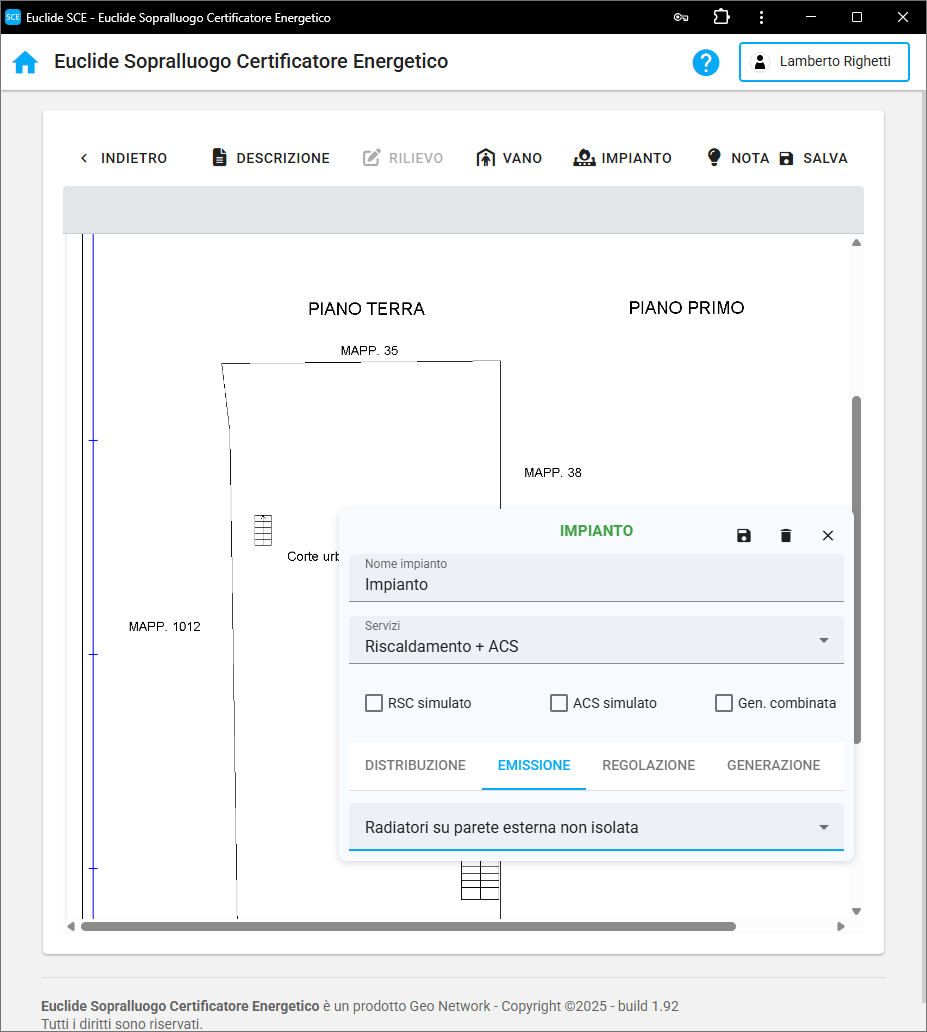Image resolution: width=927 pixels, height=1032 pixels.
Task: Click the Nota lightbulb button
Action: [738, 158]
